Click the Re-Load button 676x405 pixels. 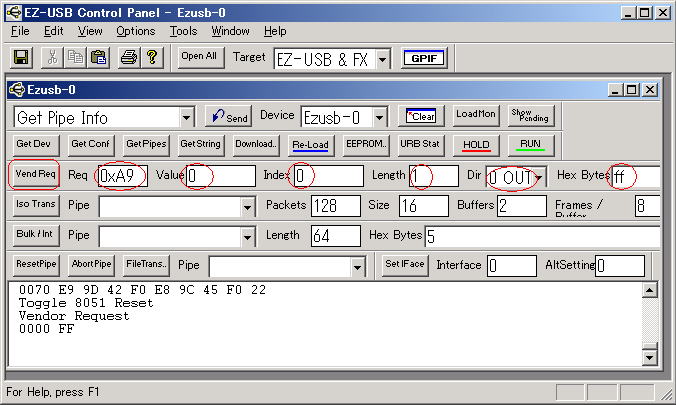point(310,145)
